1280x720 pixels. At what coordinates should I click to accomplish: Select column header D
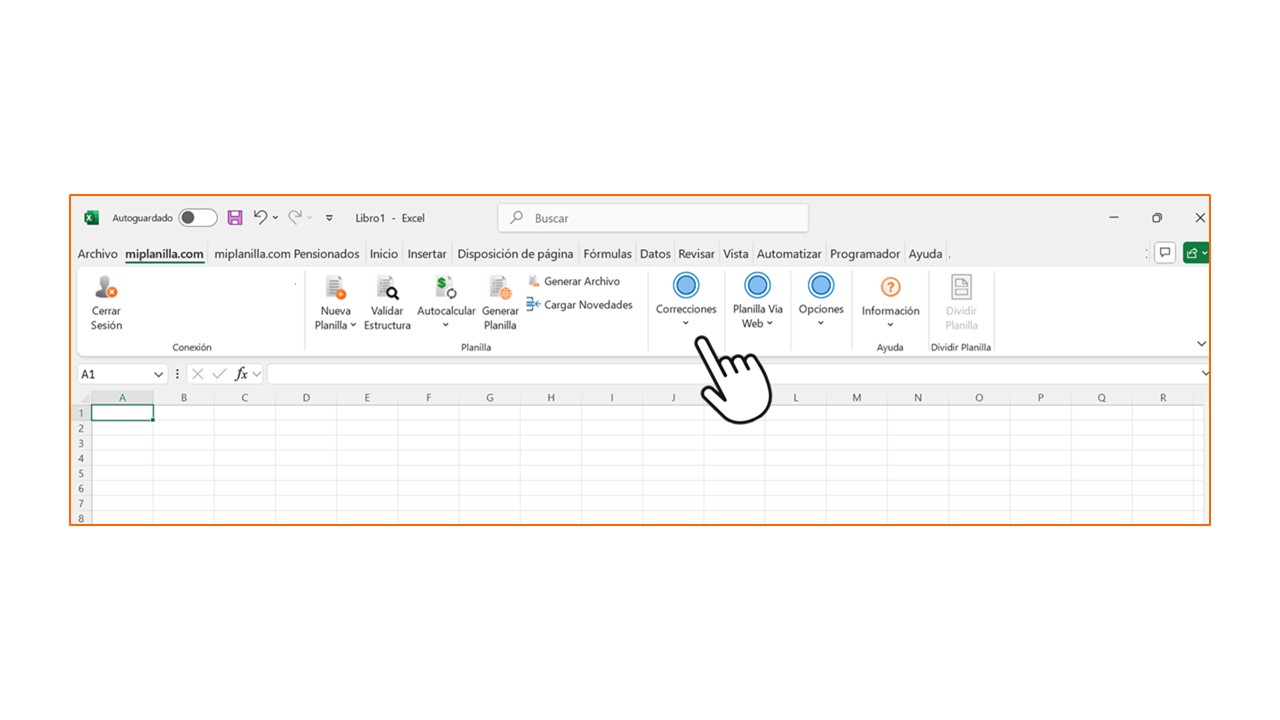pos(306,398)
